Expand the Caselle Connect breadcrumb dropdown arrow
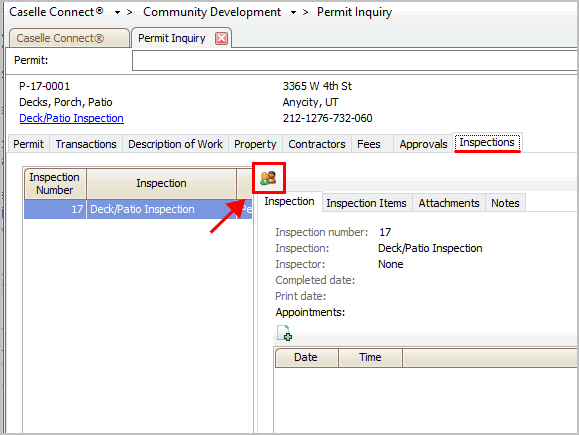Viewport: 579px width, 435px height. [117, 13]
